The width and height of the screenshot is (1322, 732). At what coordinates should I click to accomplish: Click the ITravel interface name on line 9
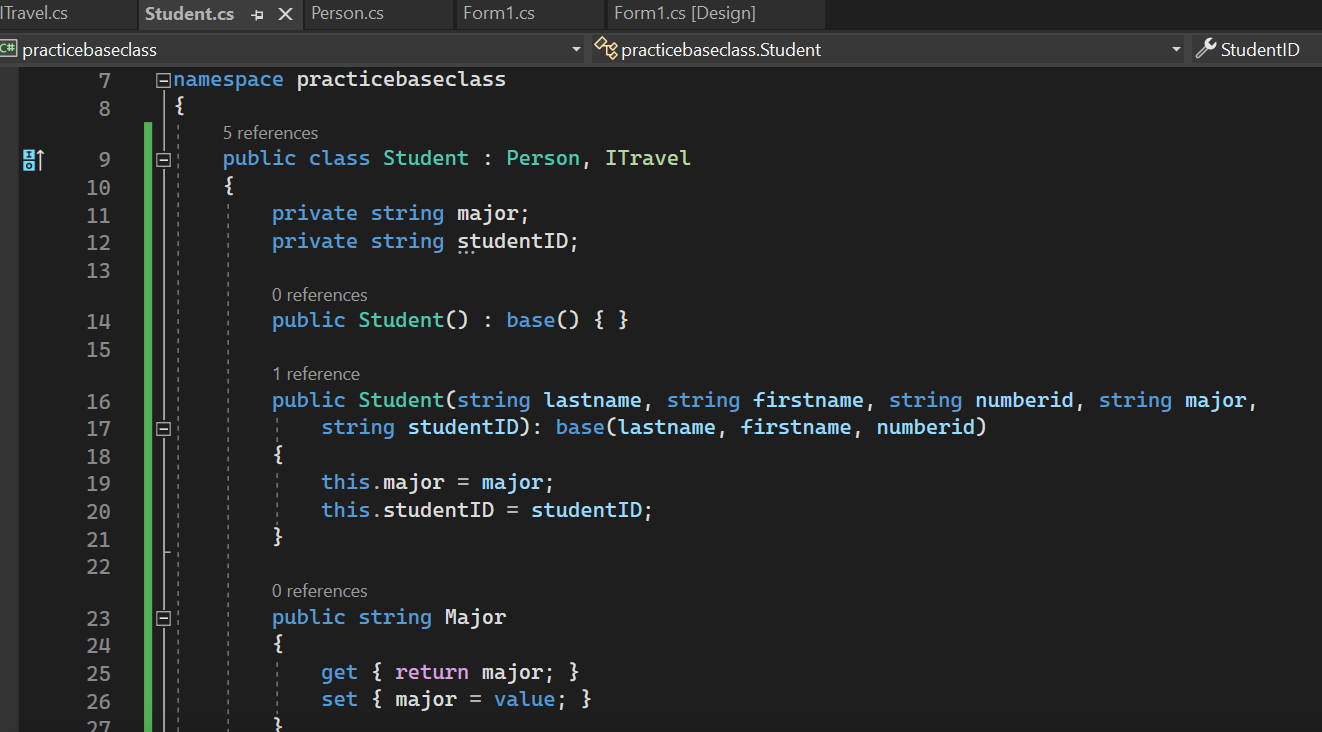[648, 158]
